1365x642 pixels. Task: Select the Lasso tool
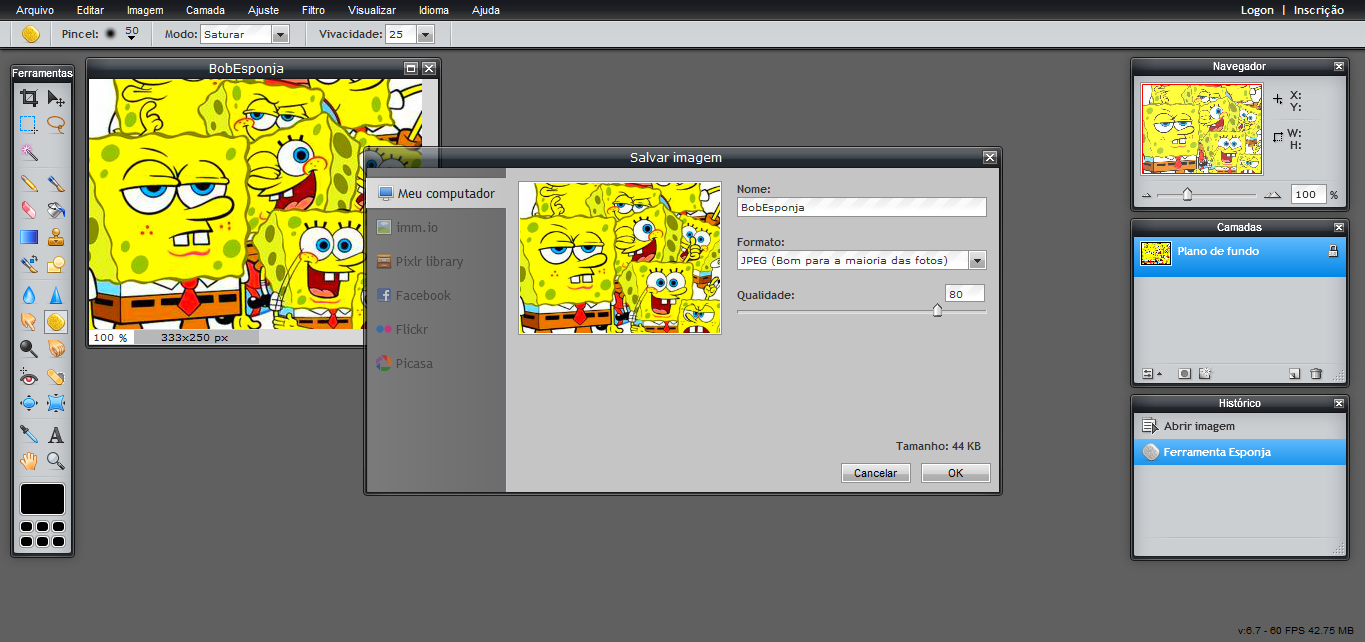pos(56,125)
